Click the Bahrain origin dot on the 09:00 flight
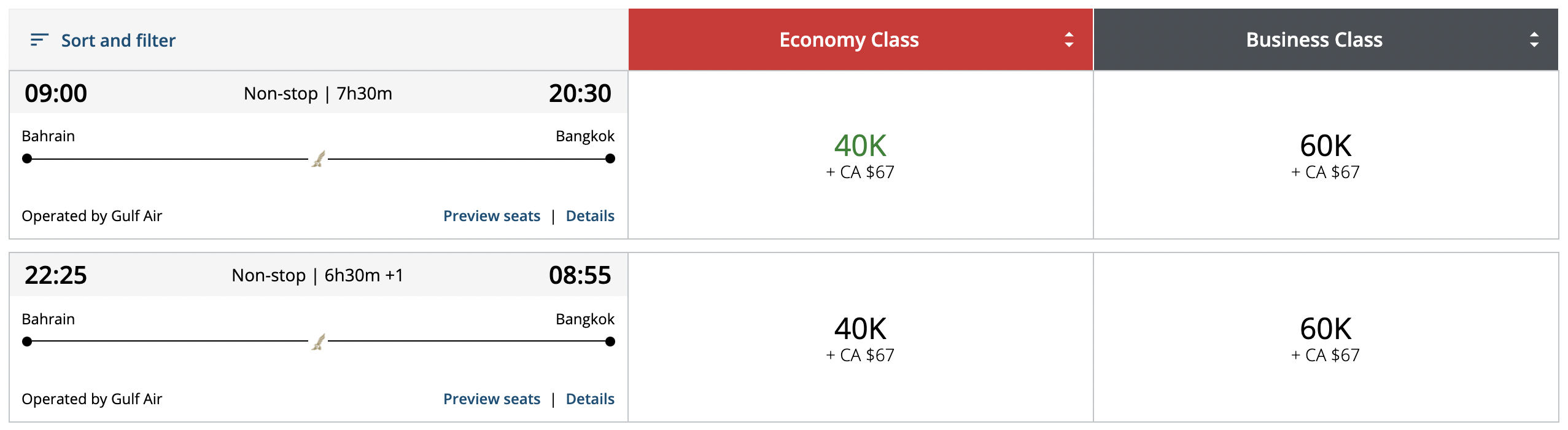 click(27, 159)
